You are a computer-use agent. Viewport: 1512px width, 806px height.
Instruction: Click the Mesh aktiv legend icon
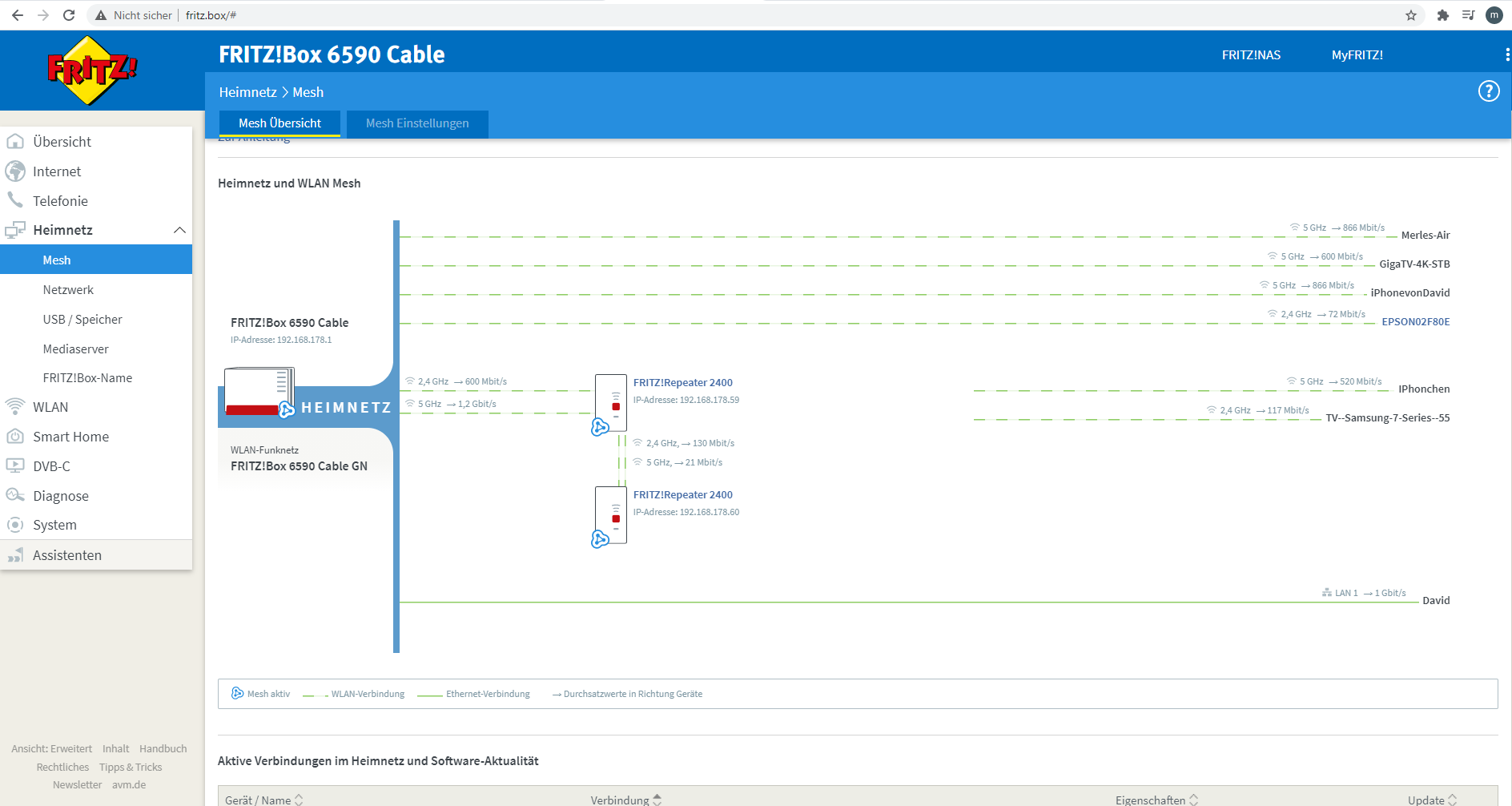point(237,693)
